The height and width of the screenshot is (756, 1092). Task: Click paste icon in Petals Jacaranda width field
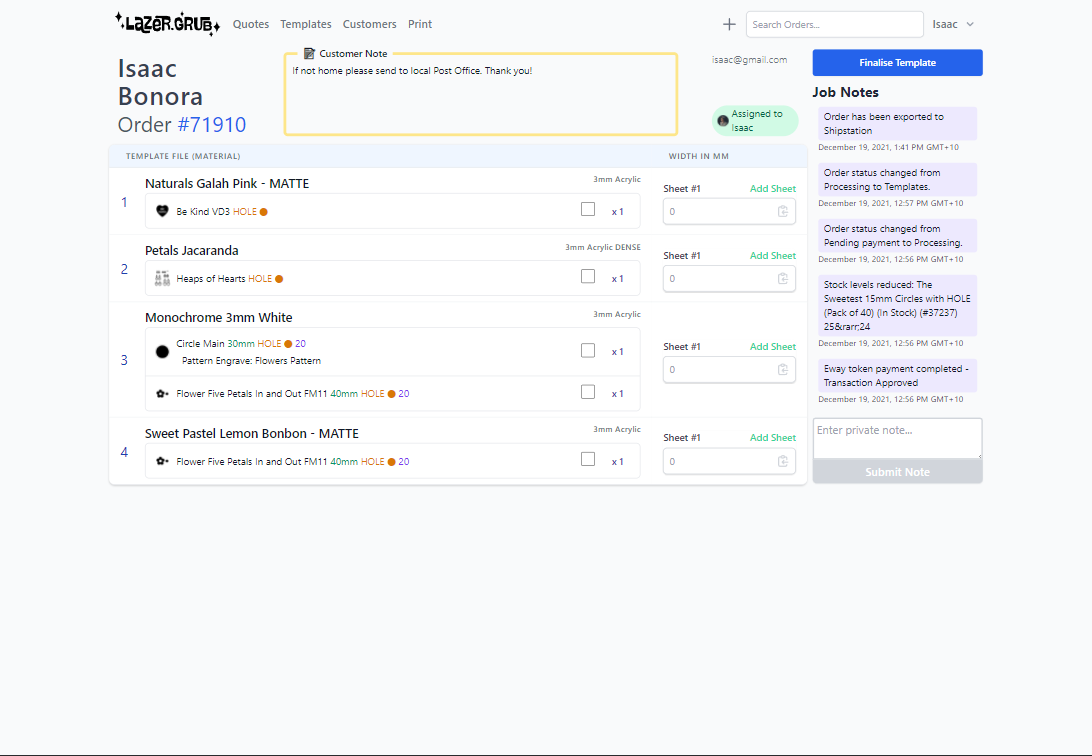(783, 279)
